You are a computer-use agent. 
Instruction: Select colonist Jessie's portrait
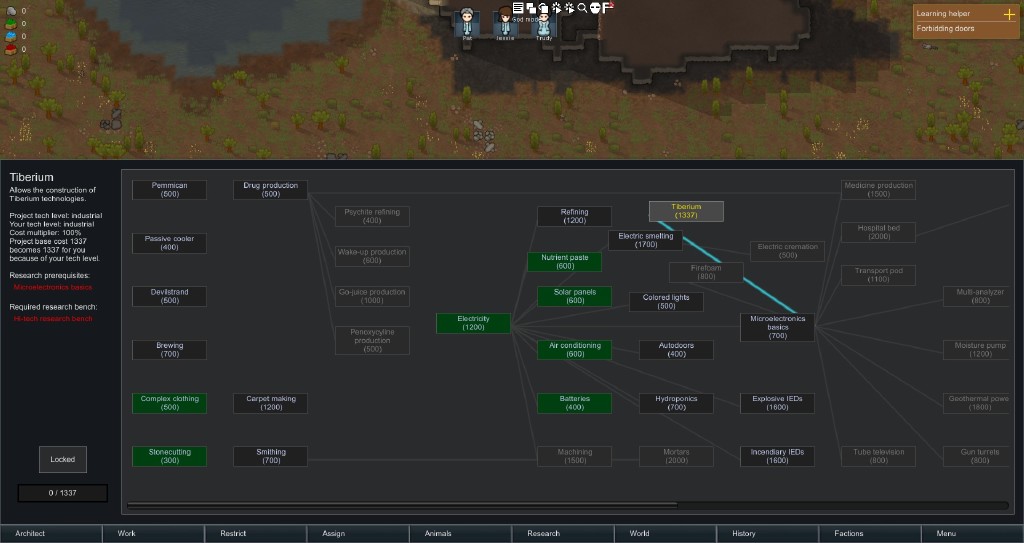505,24
